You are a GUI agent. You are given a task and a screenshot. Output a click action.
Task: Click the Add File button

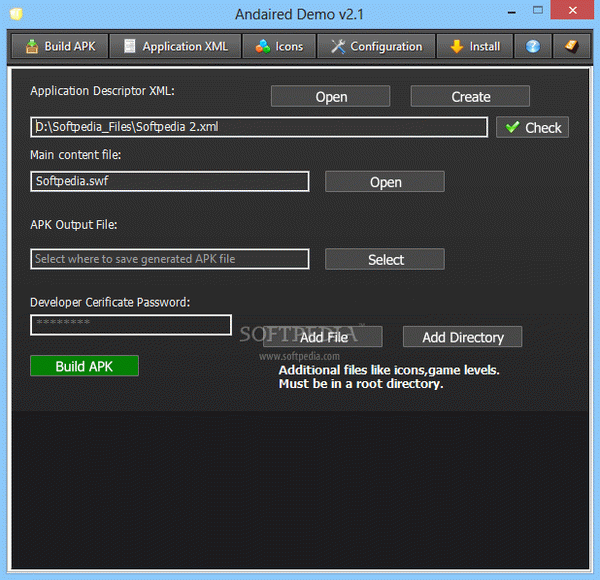coord(323,337)
